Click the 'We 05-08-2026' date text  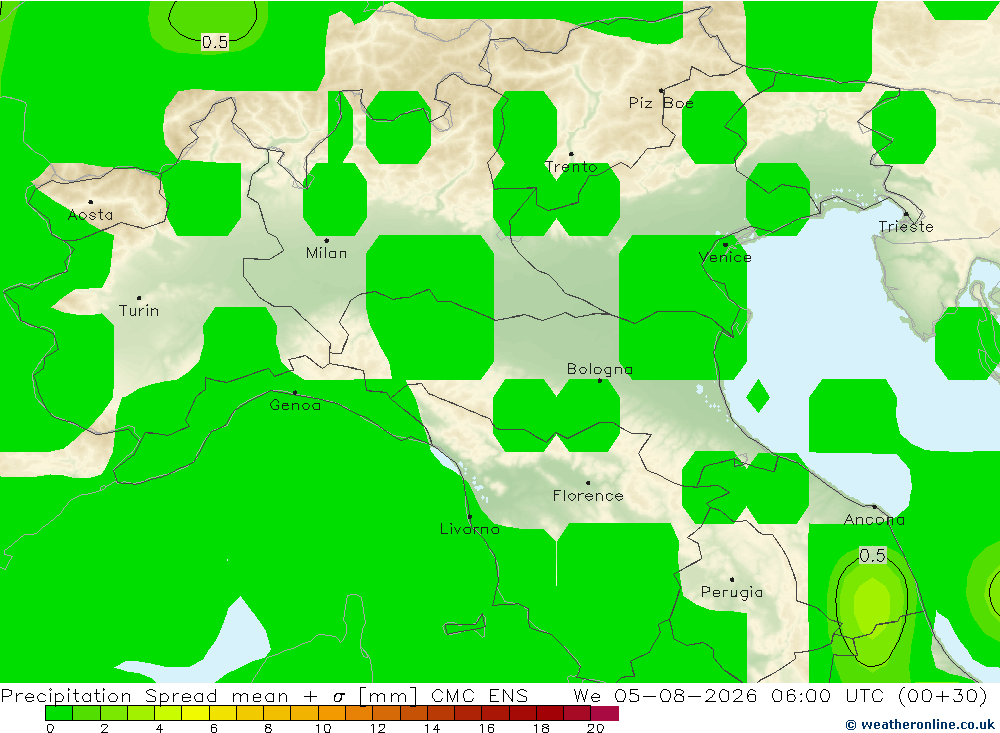[665, 695]
